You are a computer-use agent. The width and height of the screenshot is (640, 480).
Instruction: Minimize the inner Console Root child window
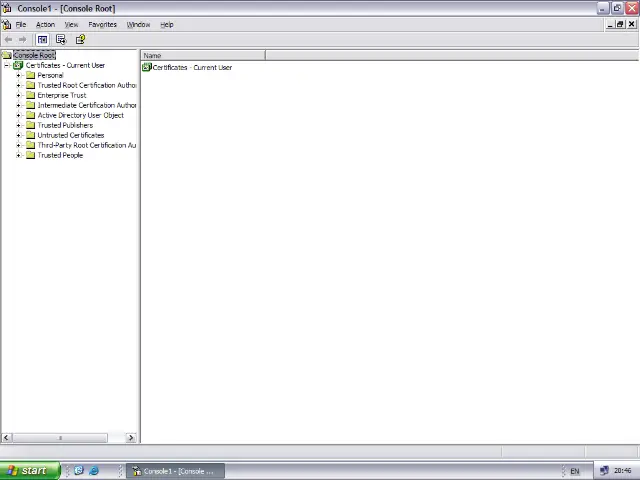point(610,24)
